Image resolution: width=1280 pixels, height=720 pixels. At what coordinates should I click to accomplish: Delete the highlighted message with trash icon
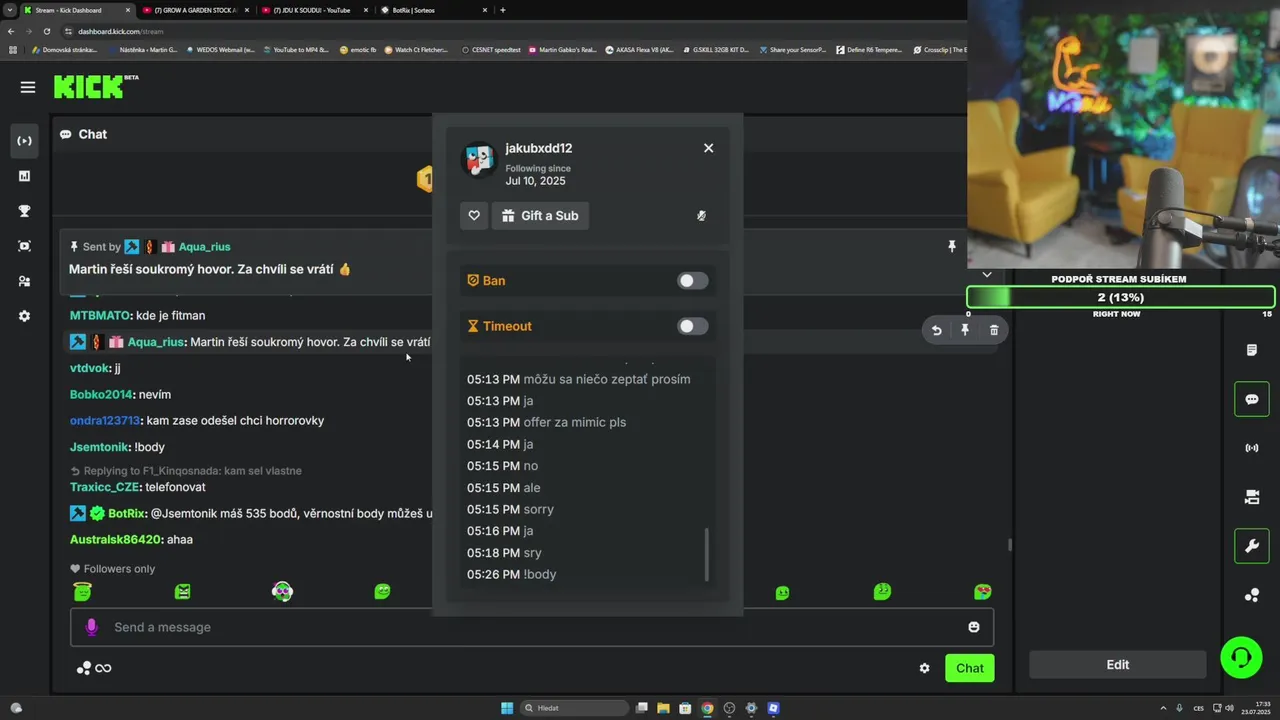coord(994,330)
